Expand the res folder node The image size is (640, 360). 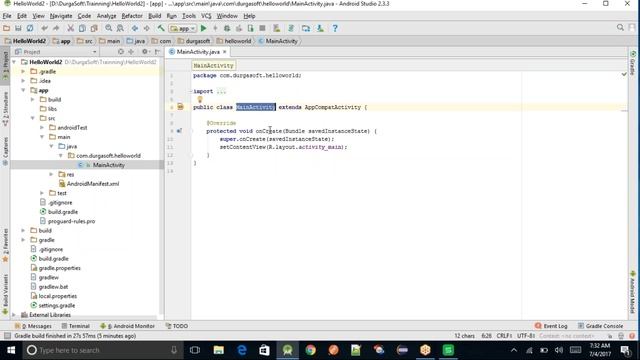pos(51,174)
